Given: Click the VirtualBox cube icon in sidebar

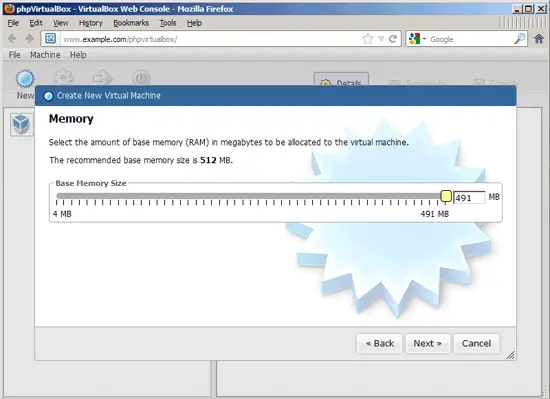Looking at the screenshot, I should [x=21, y=124].
